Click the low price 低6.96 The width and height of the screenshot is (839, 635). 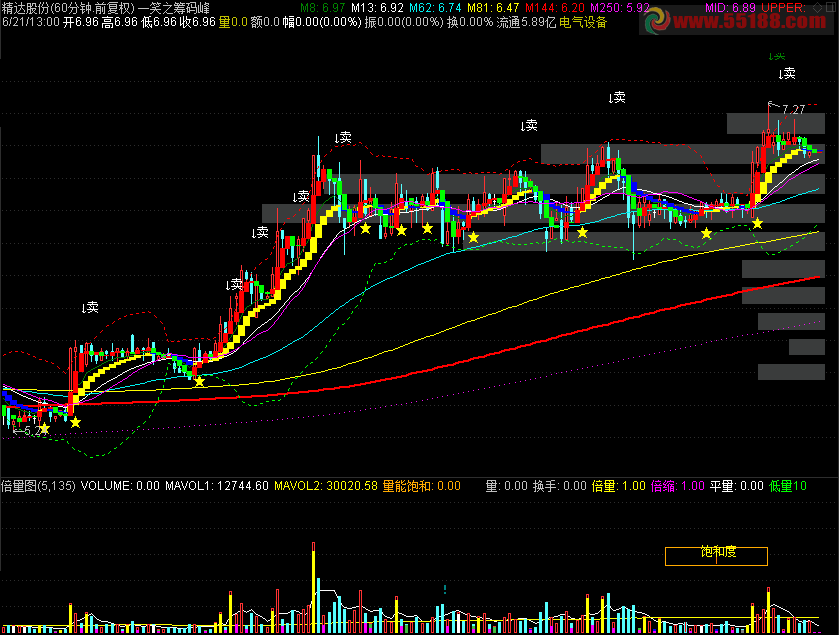click(159, 22)
